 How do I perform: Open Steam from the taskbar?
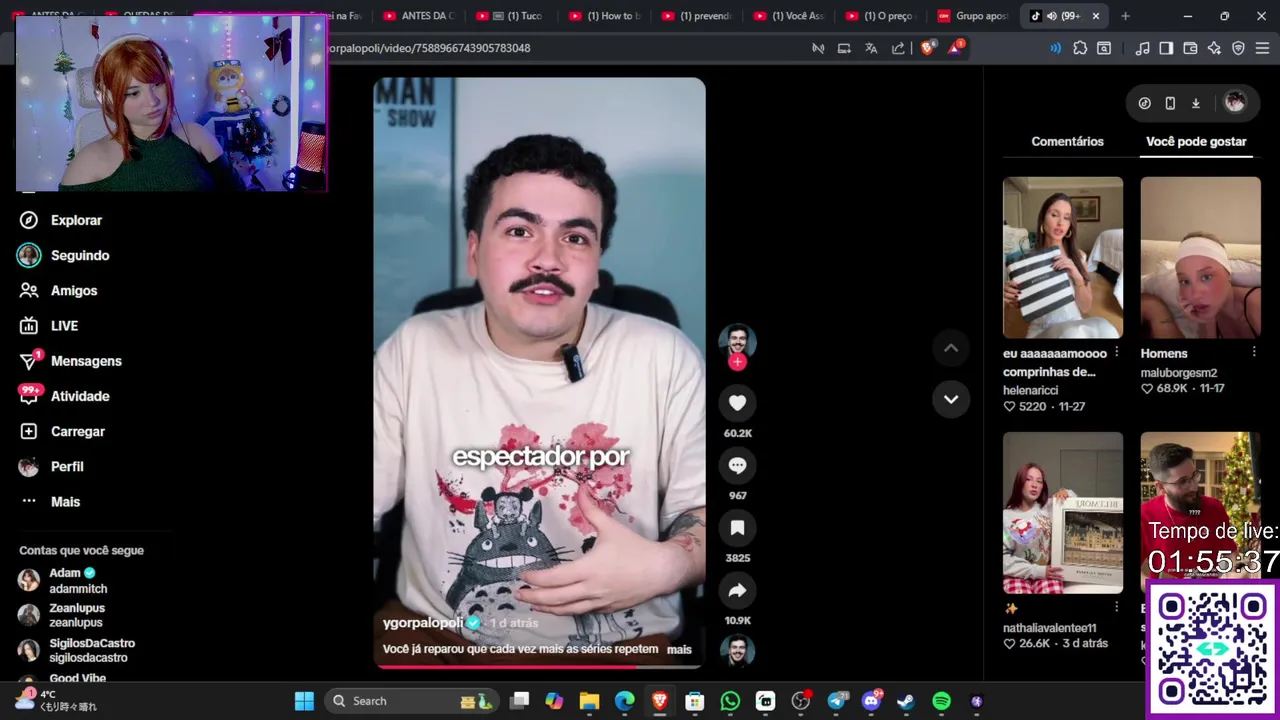pos(906,701)
